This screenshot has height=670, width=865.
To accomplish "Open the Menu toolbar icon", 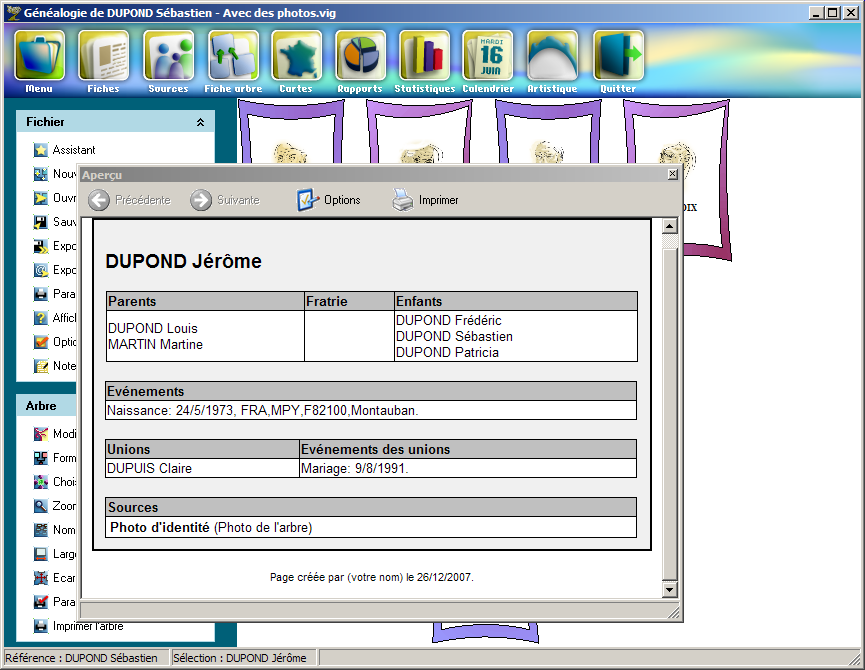I will pos(39,56).
